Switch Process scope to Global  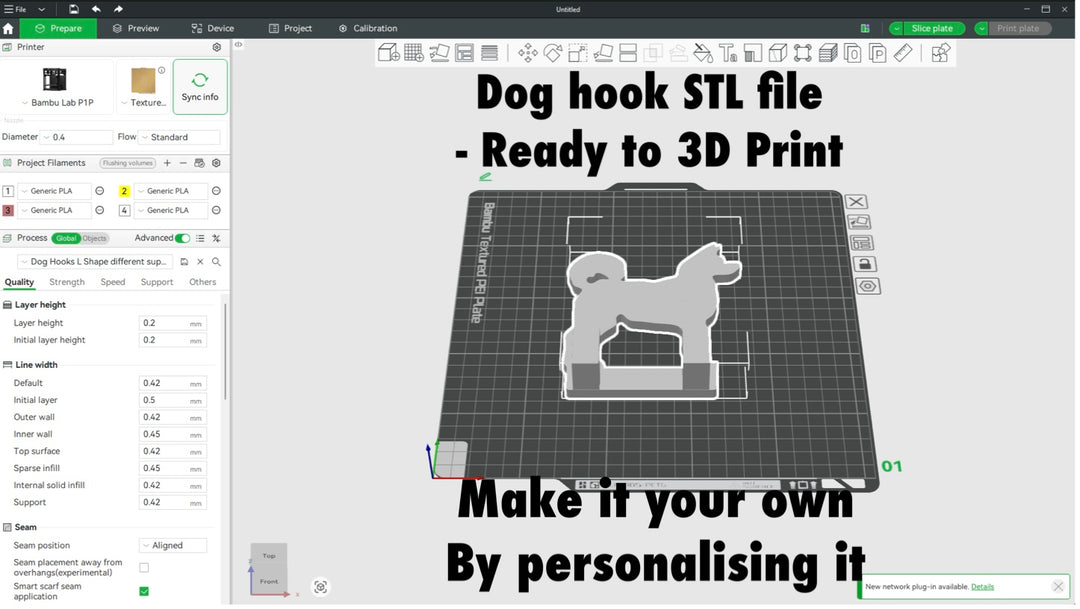(x=66, y=238)
